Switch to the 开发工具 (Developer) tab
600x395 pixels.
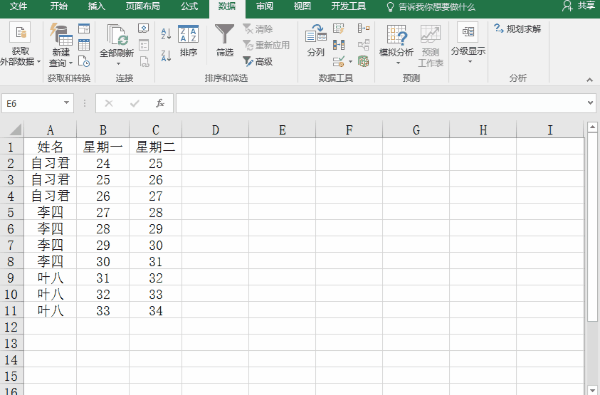(x=349, y=7)
